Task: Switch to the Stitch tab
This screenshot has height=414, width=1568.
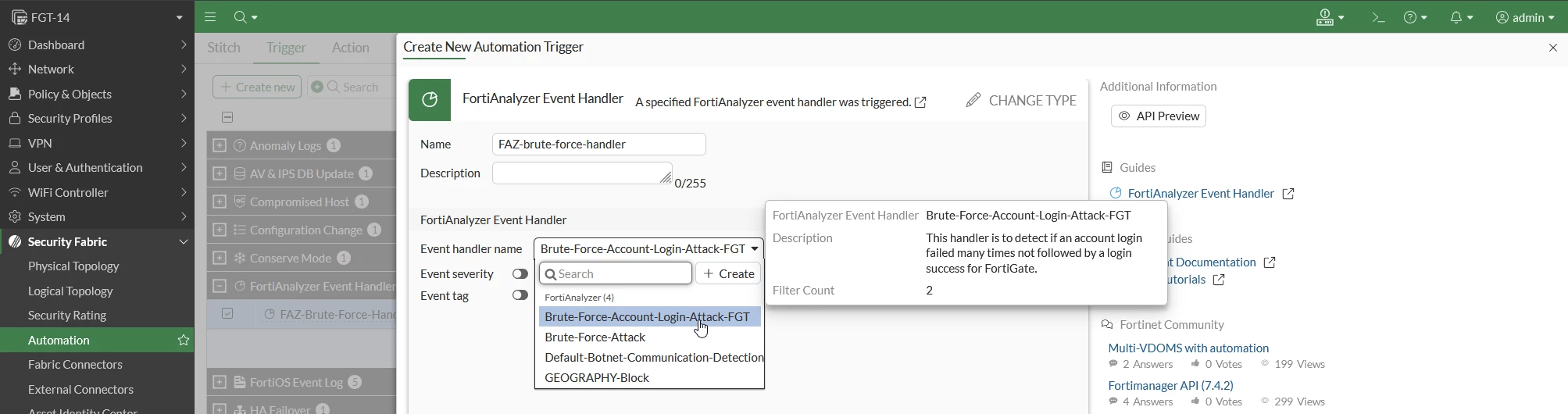Action: coord(224,48)
